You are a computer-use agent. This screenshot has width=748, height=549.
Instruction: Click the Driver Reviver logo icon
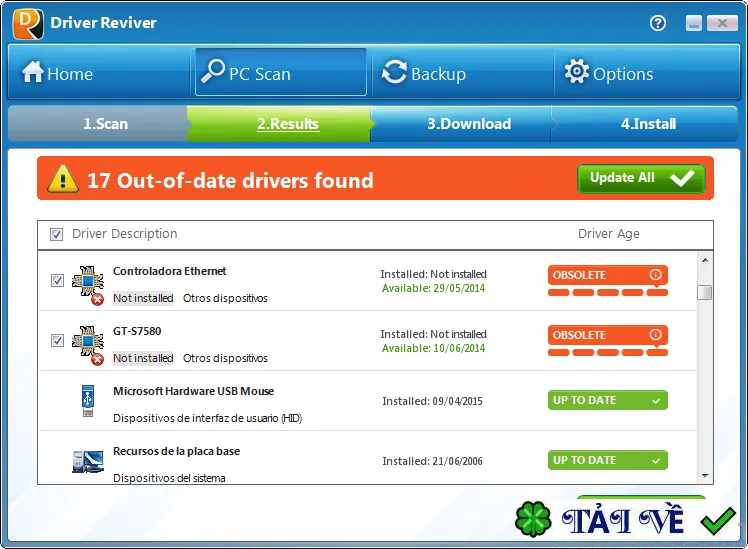click(28, 23)
